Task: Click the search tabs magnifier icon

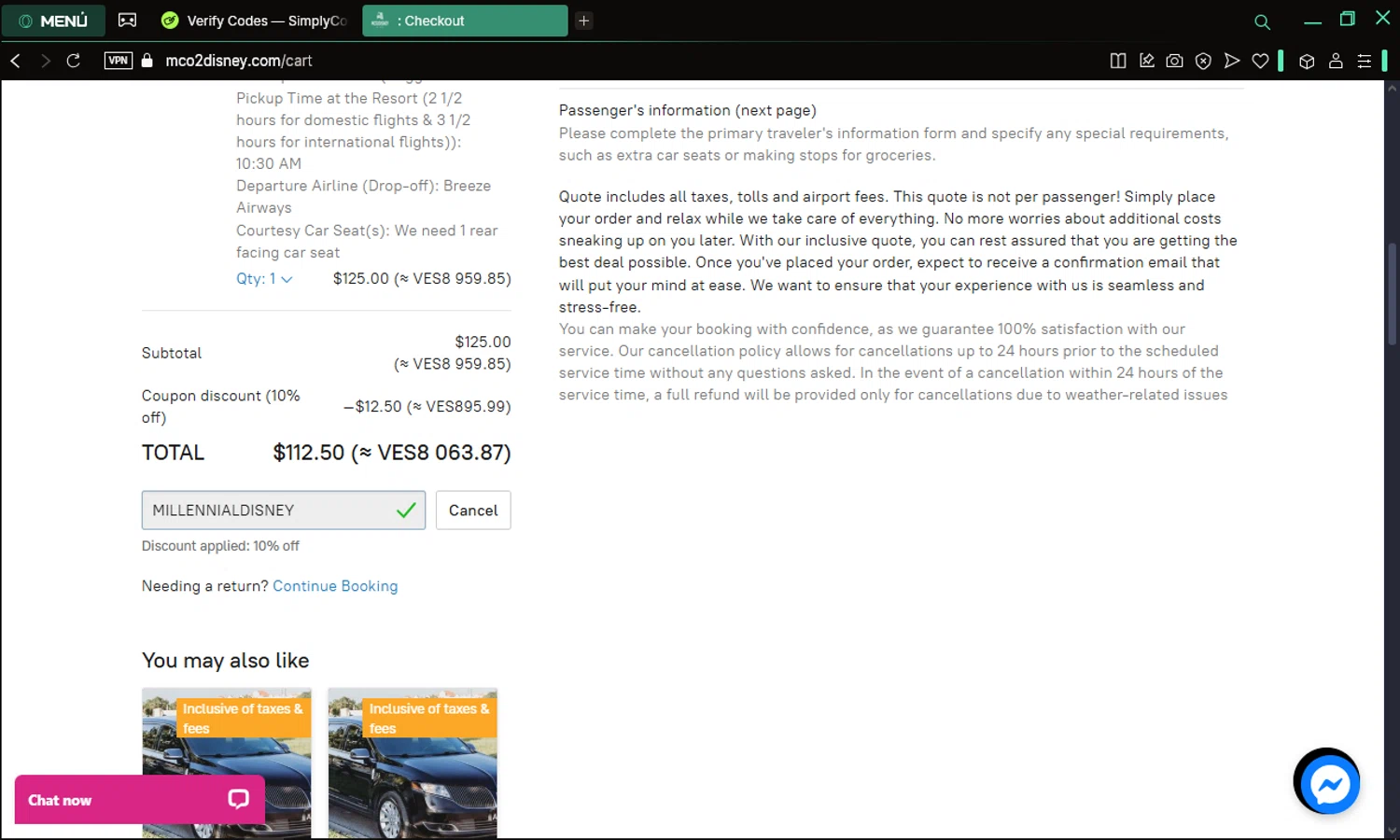Action: 1262,21
